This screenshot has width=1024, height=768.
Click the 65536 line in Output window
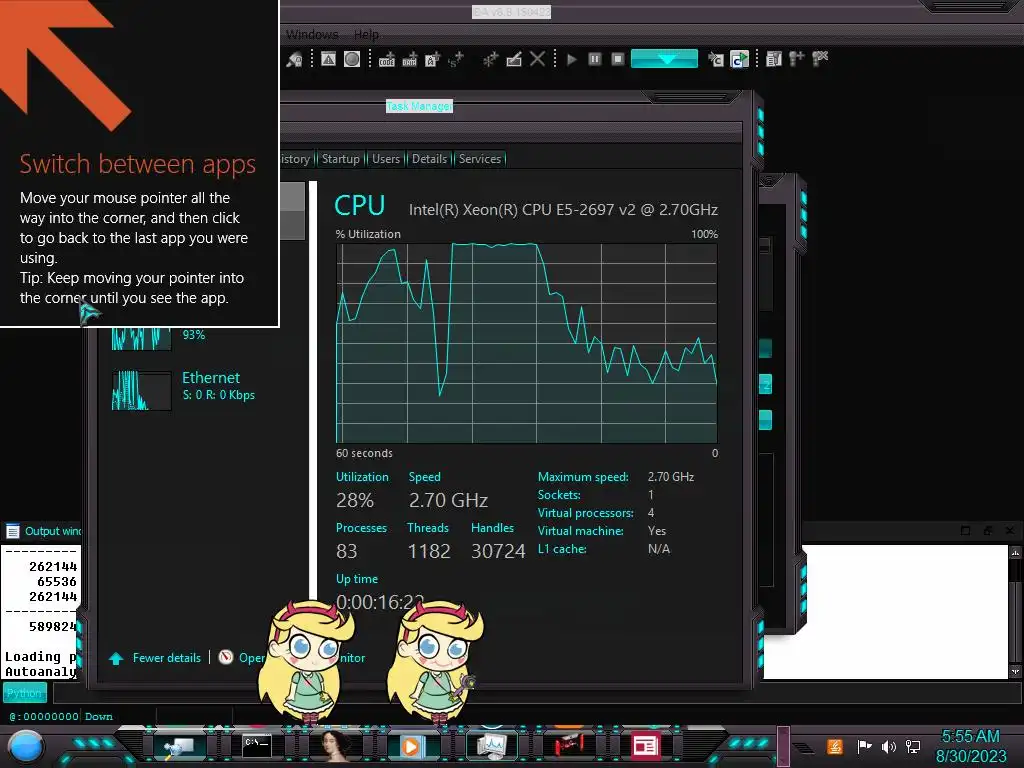[57, 581]
